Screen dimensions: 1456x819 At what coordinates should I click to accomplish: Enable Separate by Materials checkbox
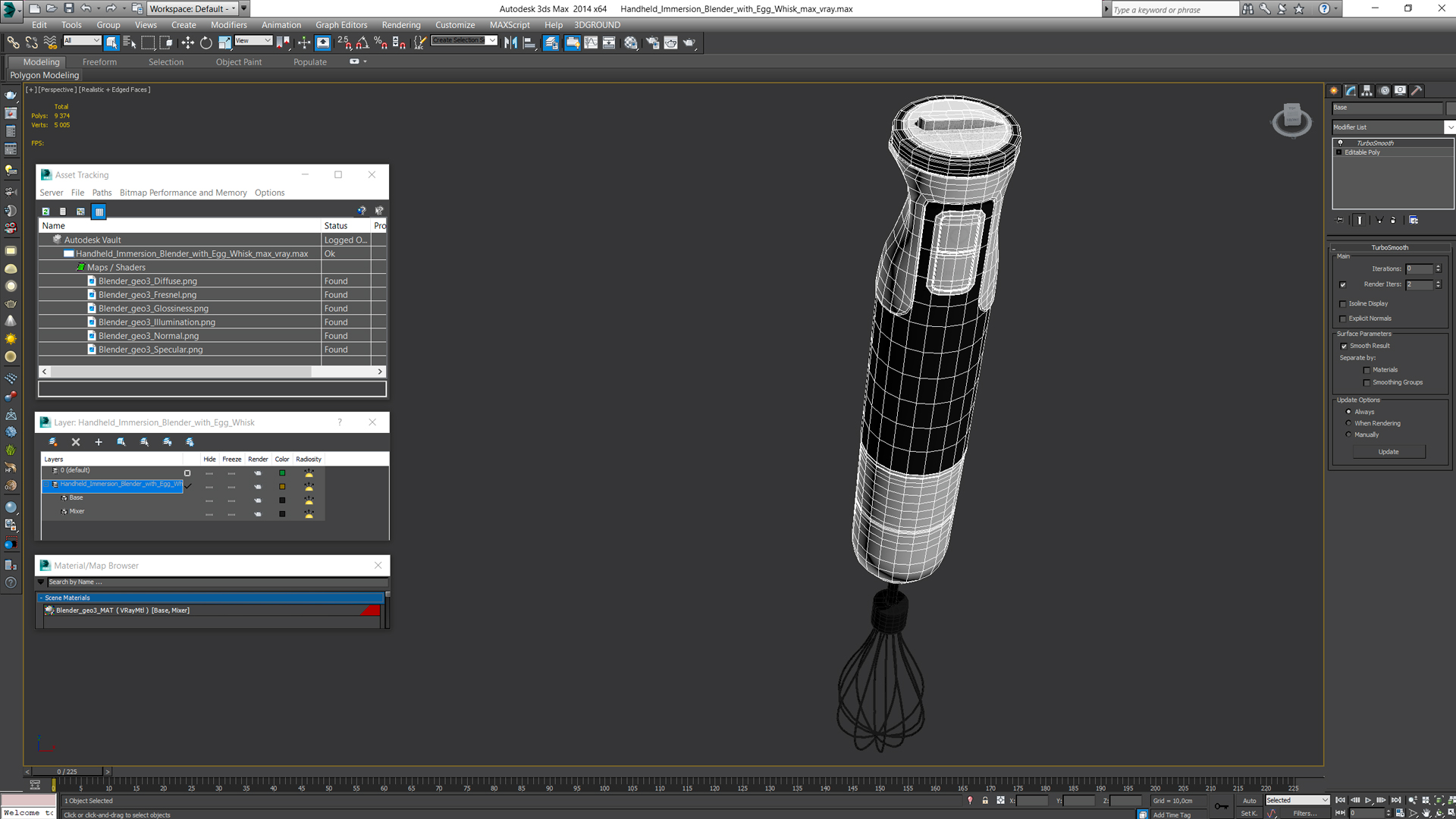coord(1367,370)
